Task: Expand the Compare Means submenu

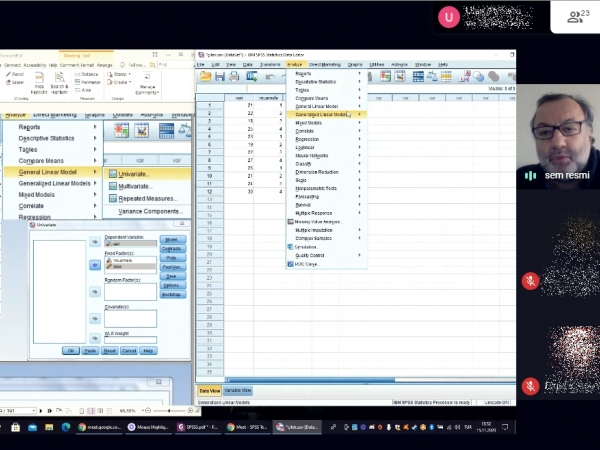Action: click(327, 98)
